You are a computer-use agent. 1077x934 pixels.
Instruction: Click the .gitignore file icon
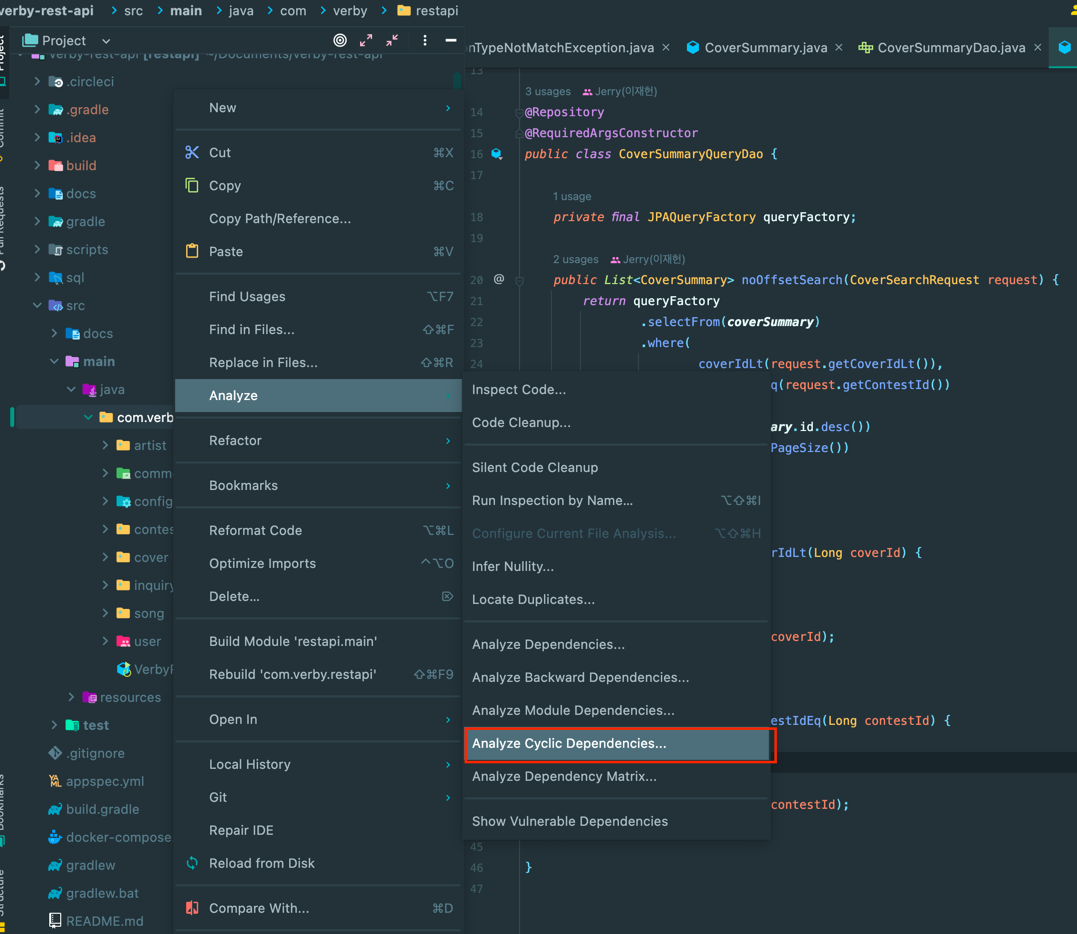55,753
